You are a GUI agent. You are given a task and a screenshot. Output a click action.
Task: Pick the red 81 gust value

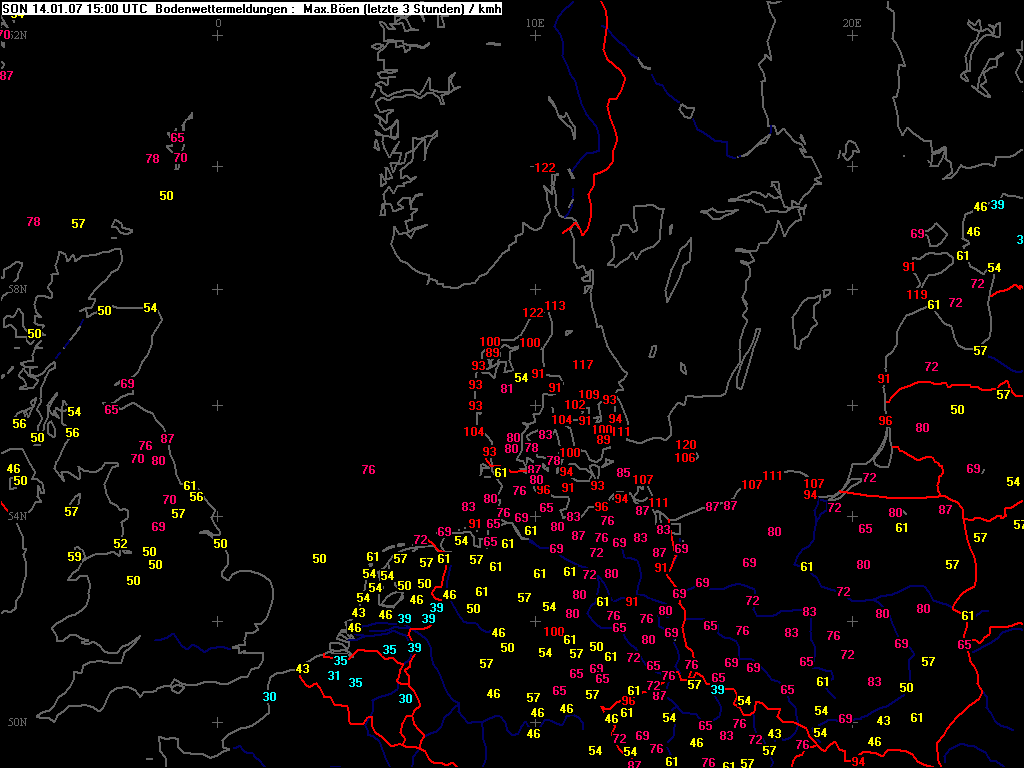click(x=506, y=388)
